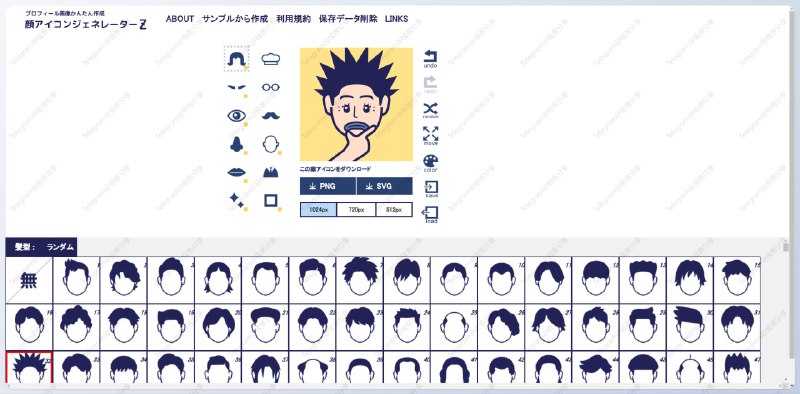Open the chef hat accessory category
Viewport: 800px width, 394px height.
[x=270, y=59]
